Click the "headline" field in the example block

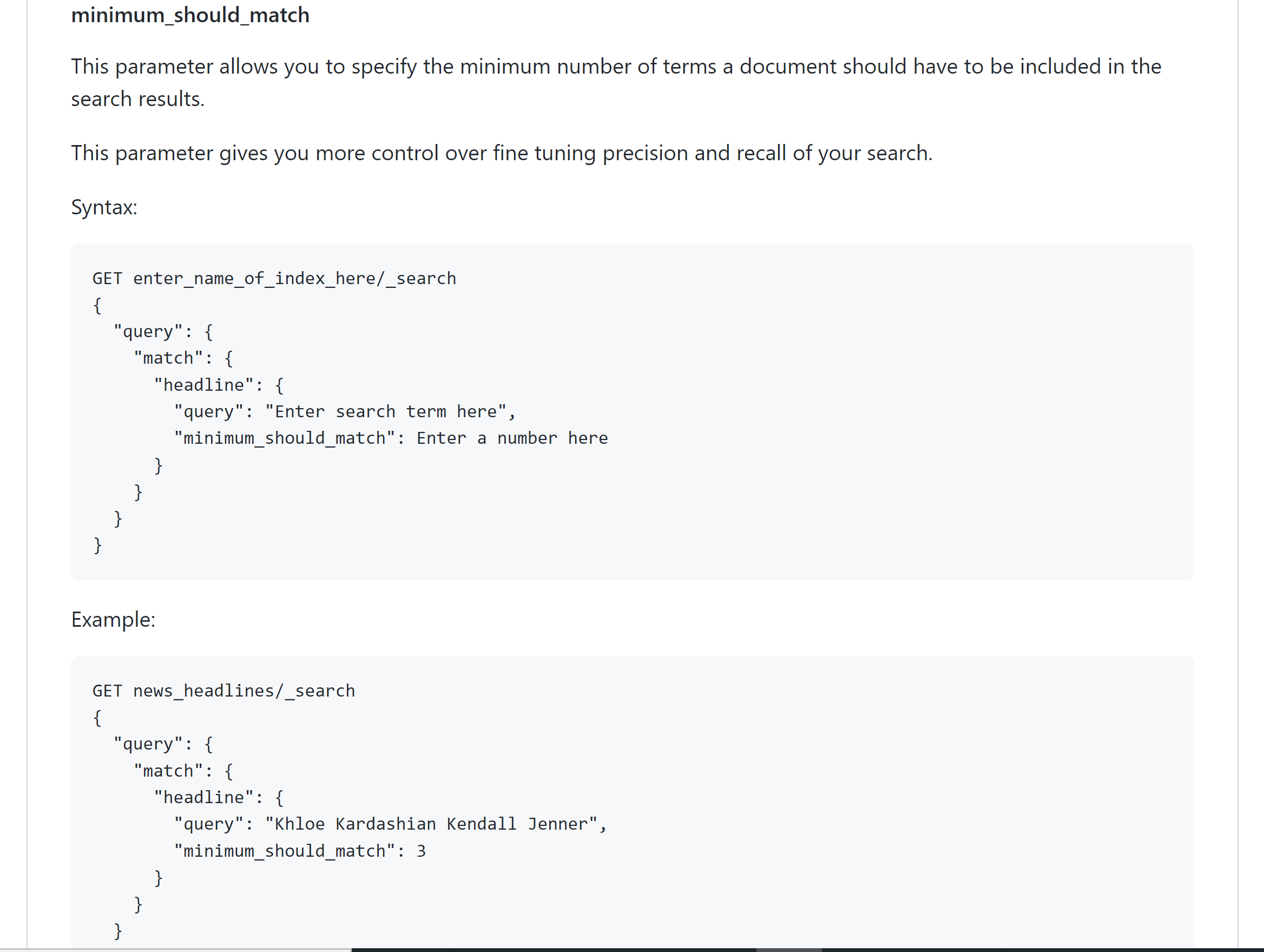pos(204,797)
